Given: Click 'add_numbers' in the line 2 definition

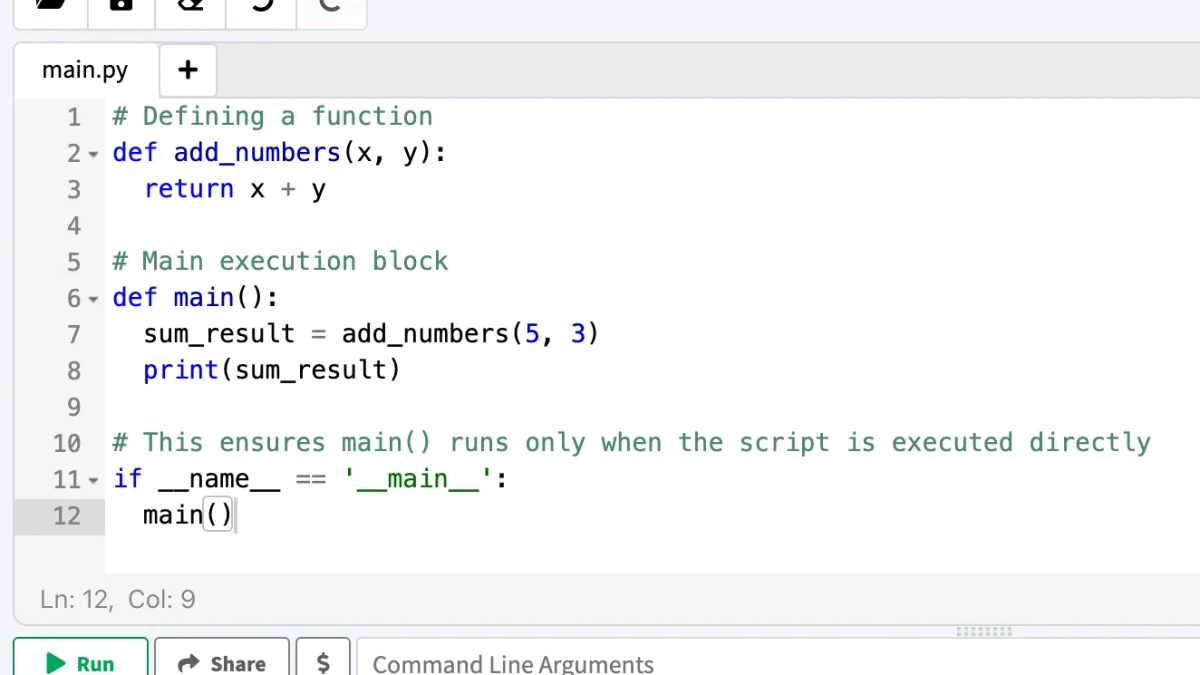Looking at the screenshot, I should pos(257,153).
